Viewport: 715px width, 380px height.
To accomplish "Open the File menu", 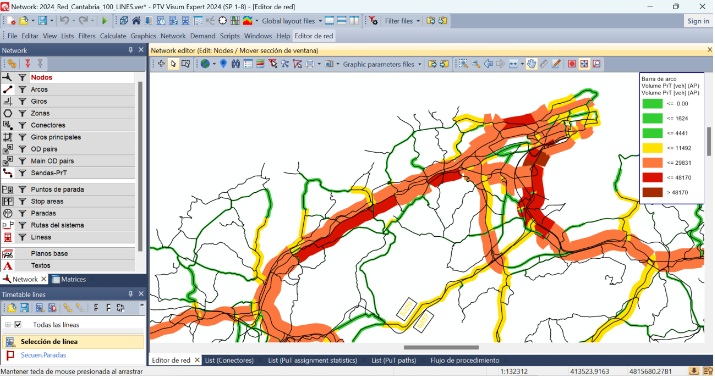I will pos(12,36).
